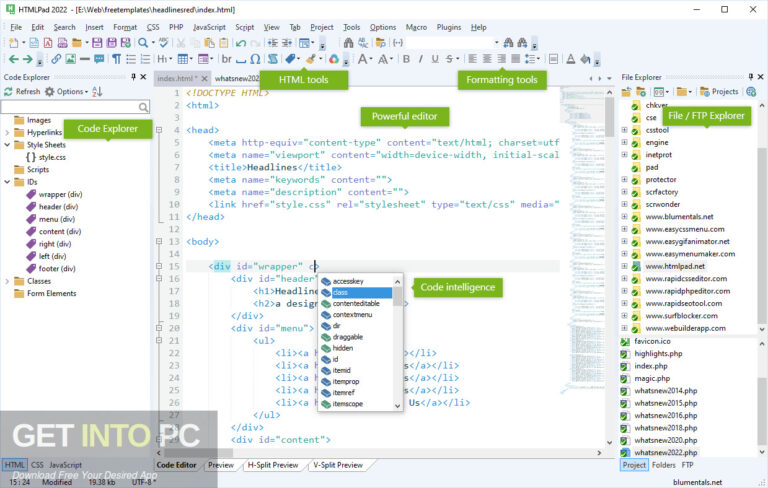This screenshot has width=768, height=488.
Task: Toggle italic formatting
Action: (420, 59)
